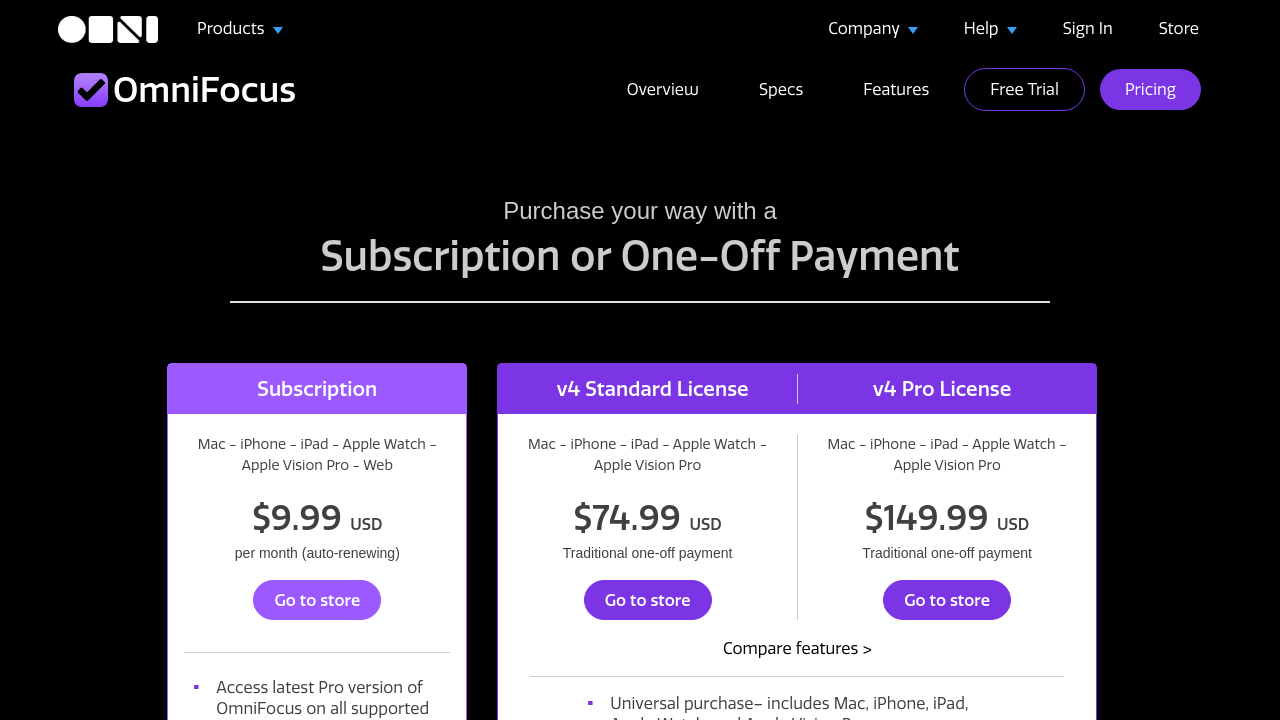The image size is (1280, 720).
Task: Open the Features tab
Action: pyautogui.click(x=896, y=90)
